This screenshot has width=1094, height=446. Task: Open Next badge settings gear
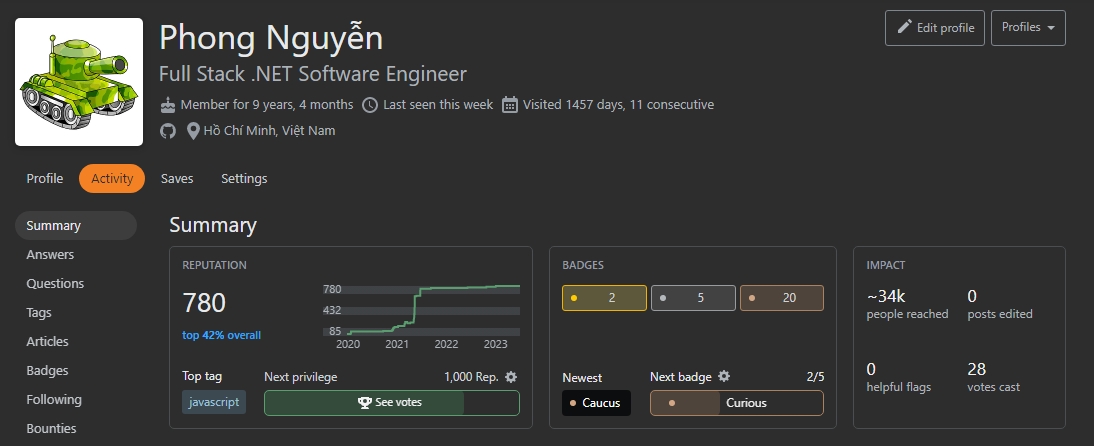point(724,376)
